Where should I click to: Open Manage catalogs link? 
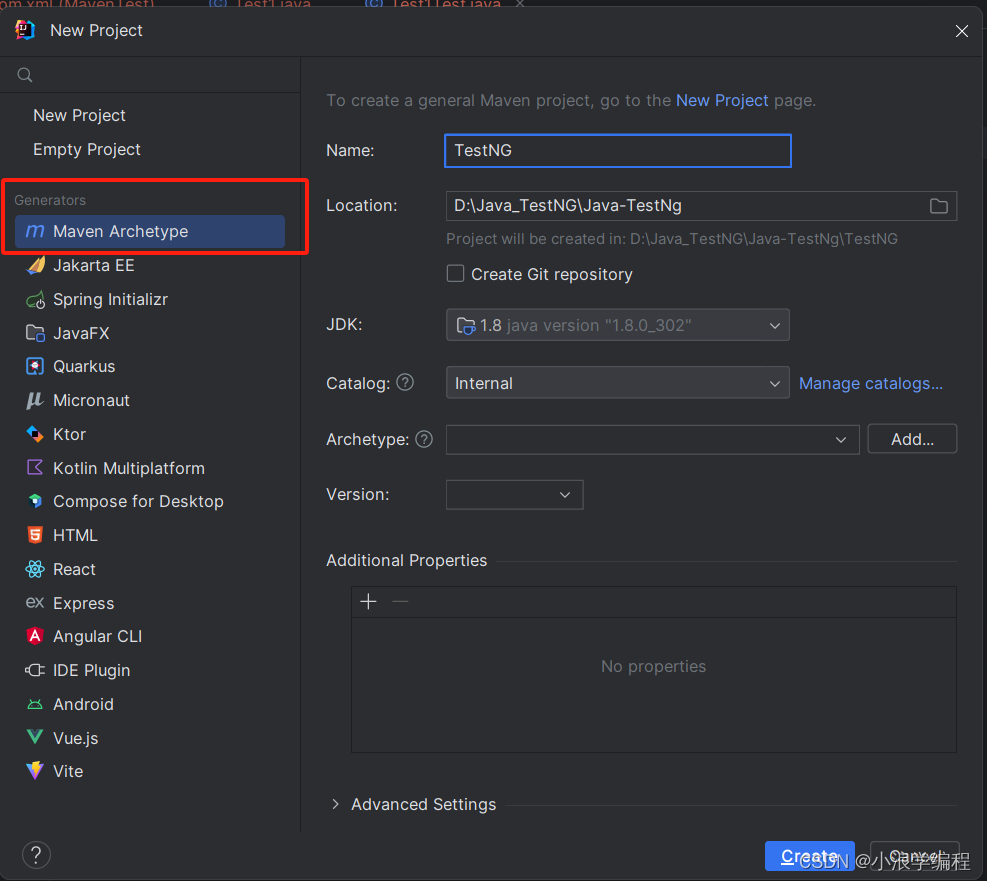(x=871, y=383)
